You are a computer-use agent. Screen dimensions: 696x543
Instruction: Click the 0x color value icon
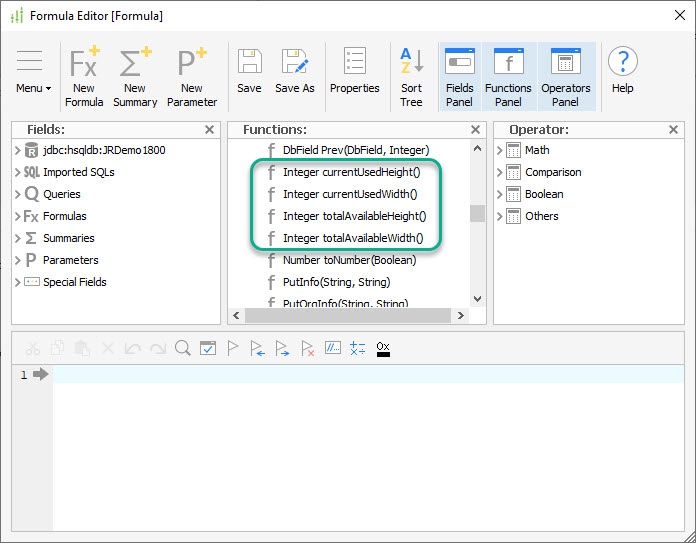[x=383, y=349]
